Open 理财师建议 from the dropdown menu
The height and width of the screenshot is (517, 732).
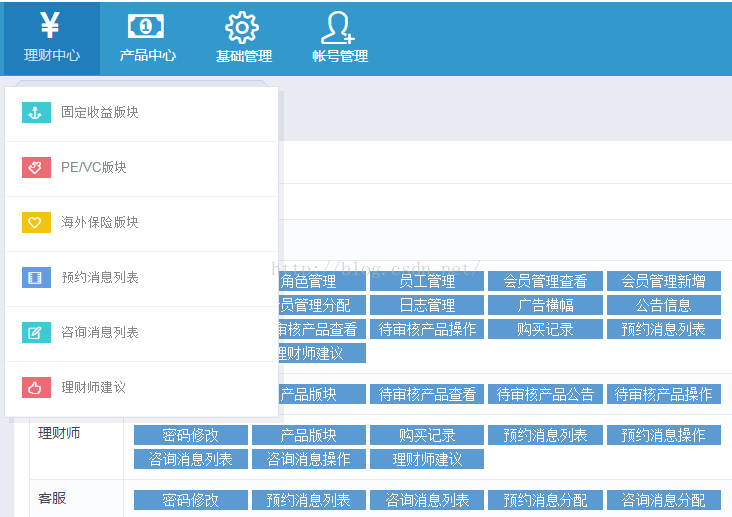141,388
